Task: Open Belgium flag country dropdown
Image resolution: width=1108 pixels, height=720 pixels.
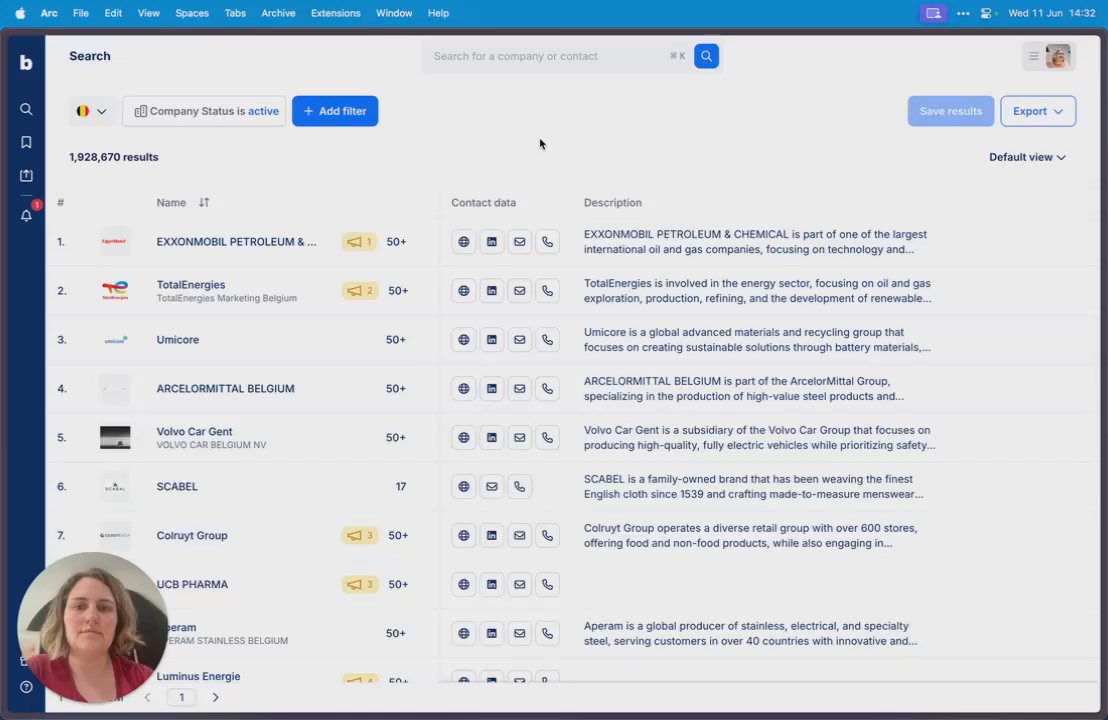Action: 92,111
